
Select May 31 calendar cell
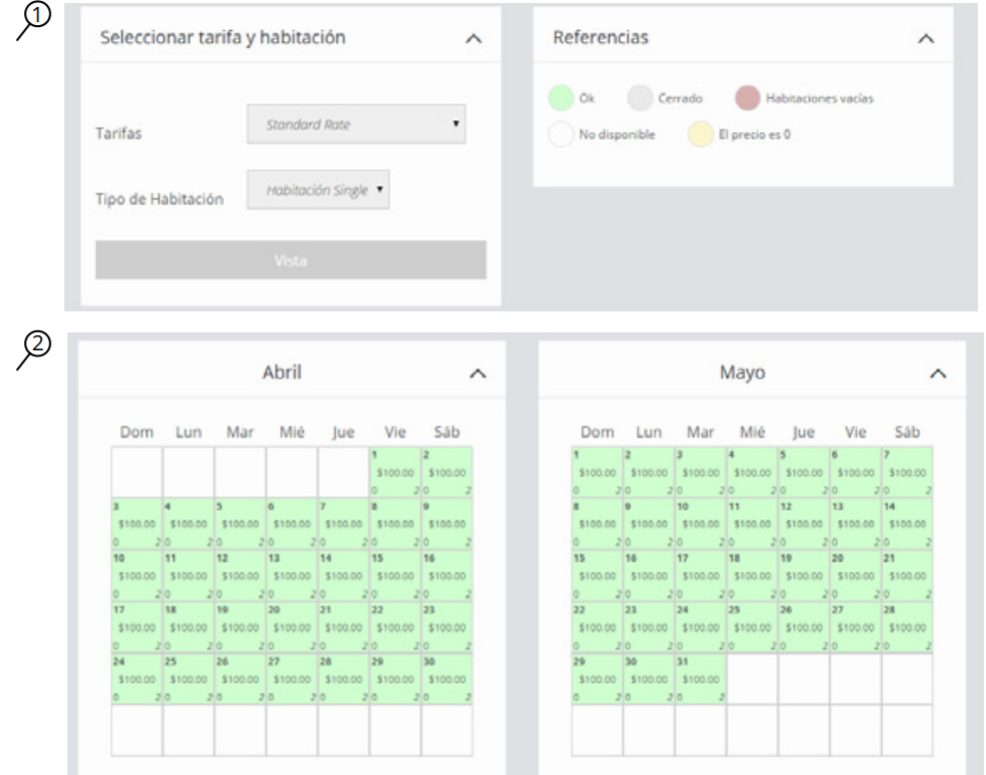(700, 680)
